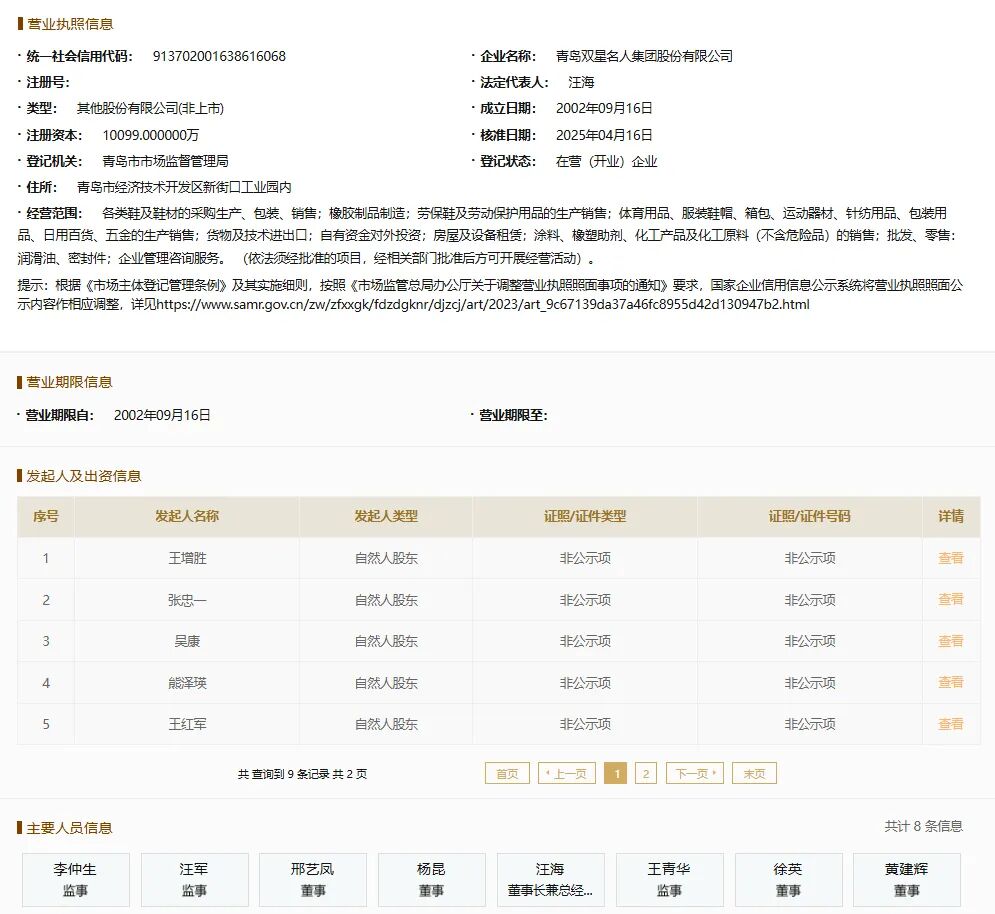The height and width of the screenshot is (914, 995).
Task: Click registration status 在营（开业）企业
Action: (x=606, y=161)
